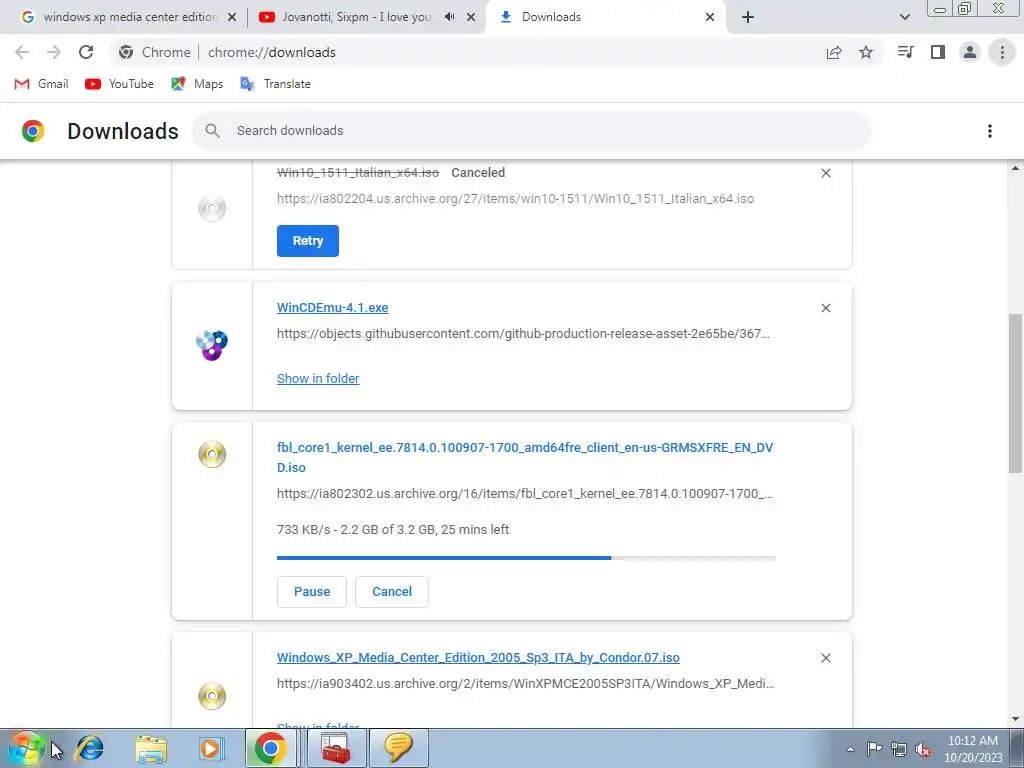Click the browser back arrow
The image size is (1024, 768).
22,52
